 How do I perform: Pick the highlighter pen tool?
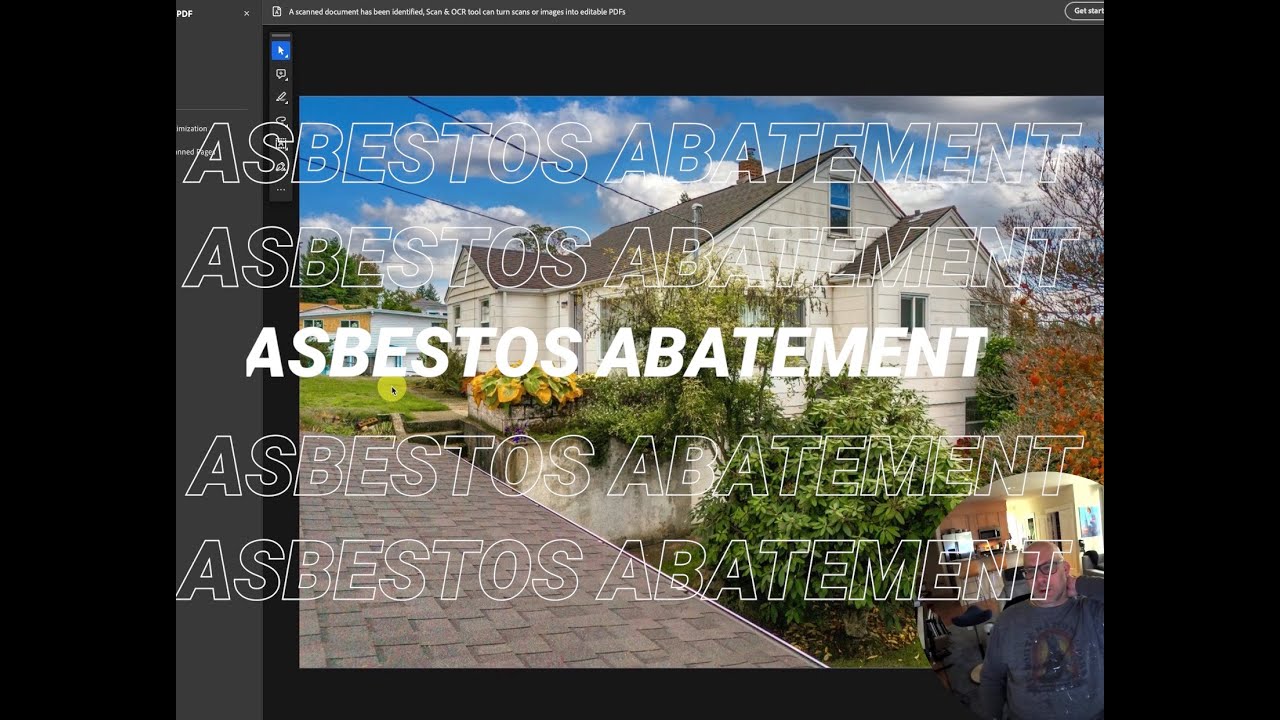pyautogui.click(x=281, y=98)
